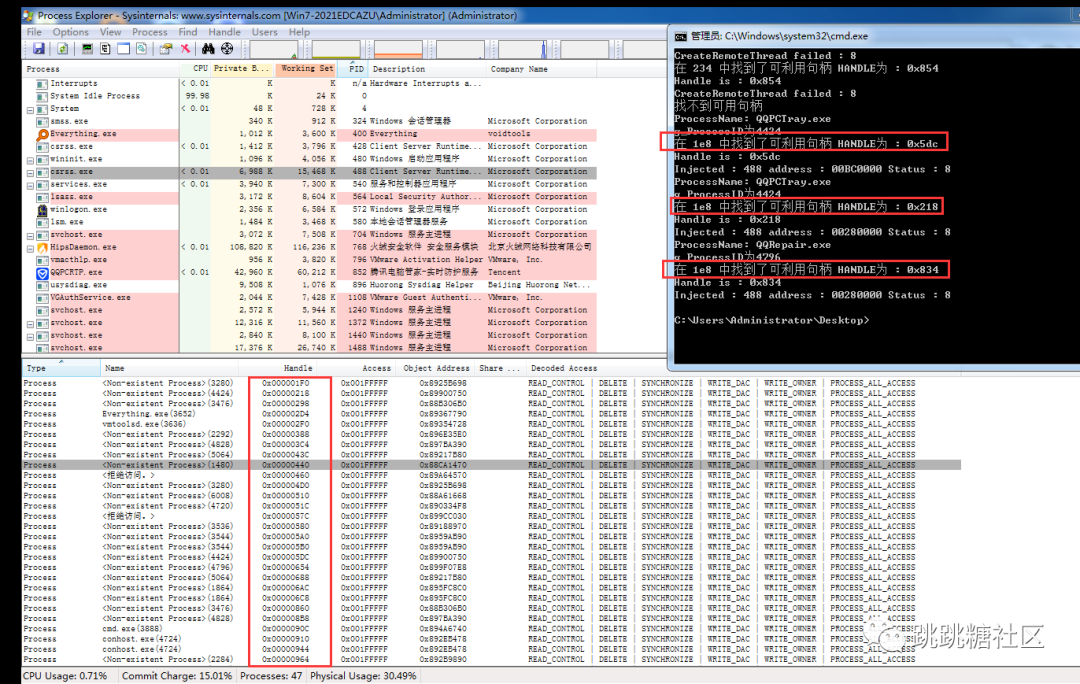Sort by Private Bytes column header
The image size is (1080, 684).
coord(242,69)
